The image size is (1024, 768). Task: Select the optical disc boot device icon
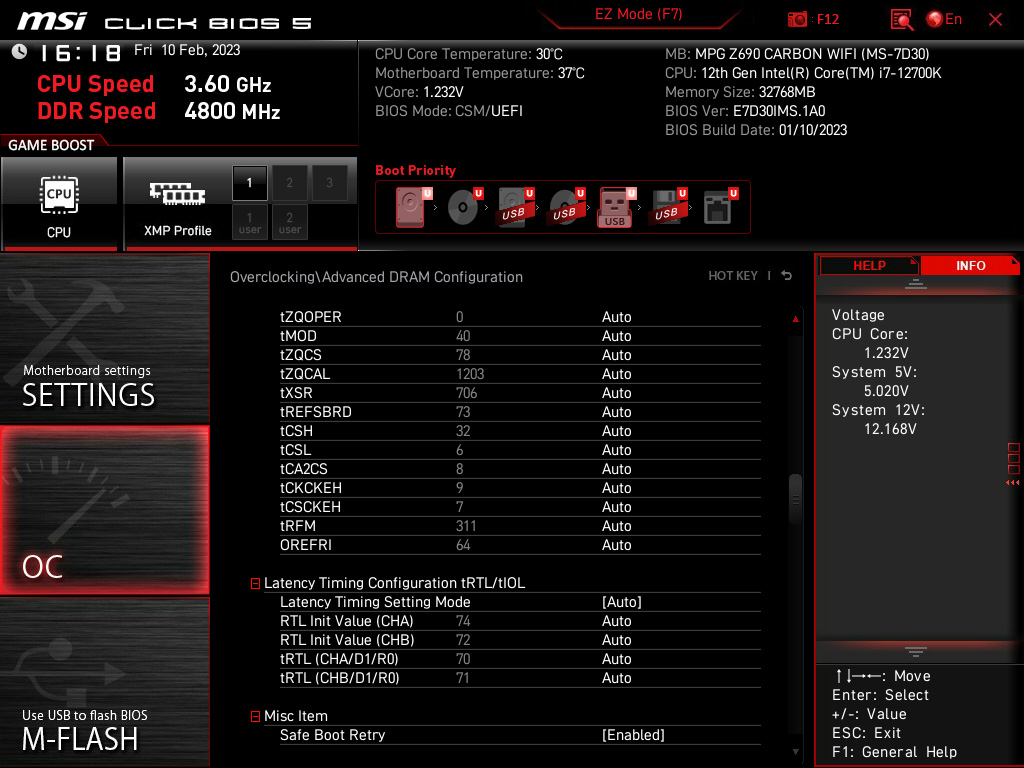pos(464,207)
